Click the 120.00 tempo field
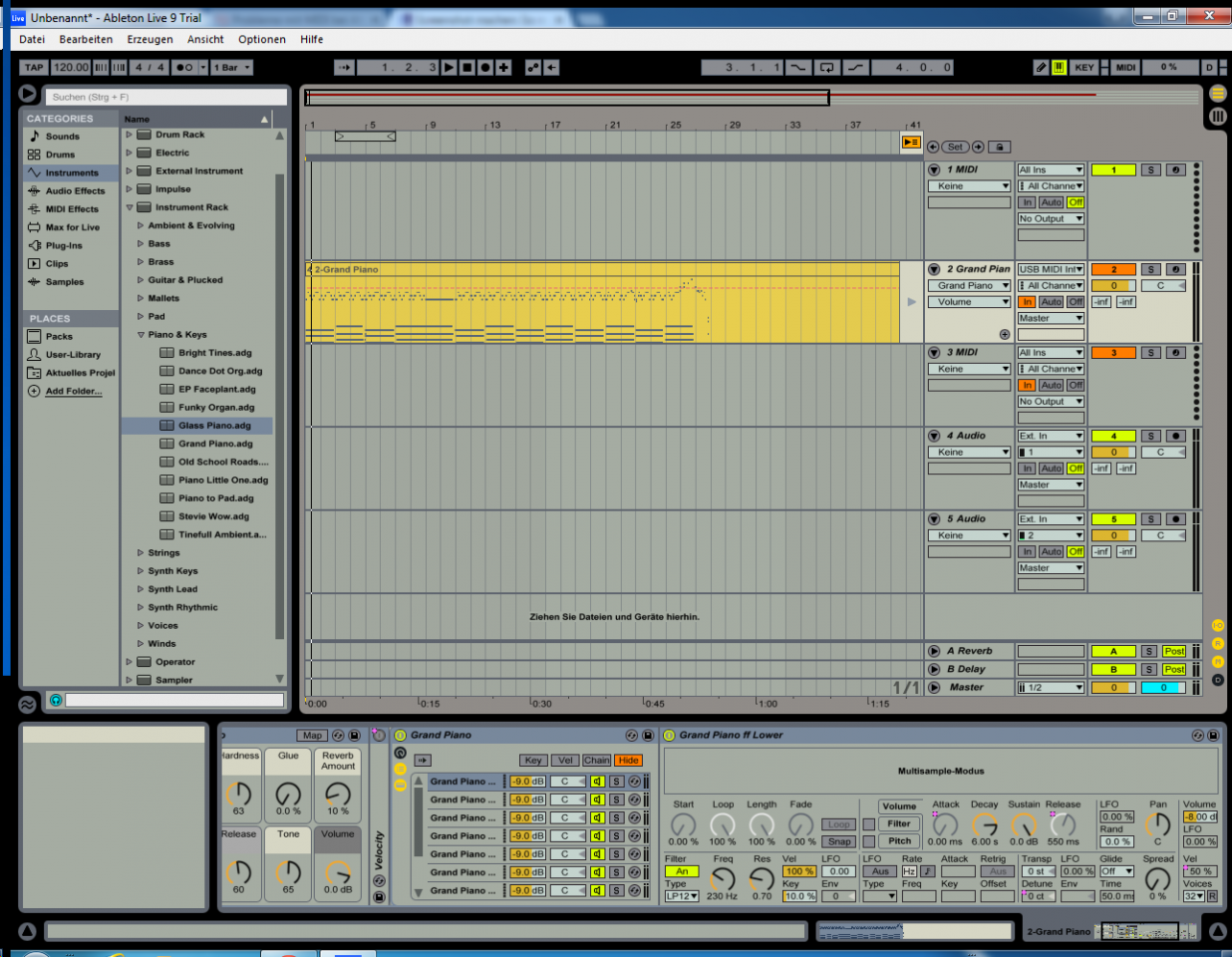 71,68
